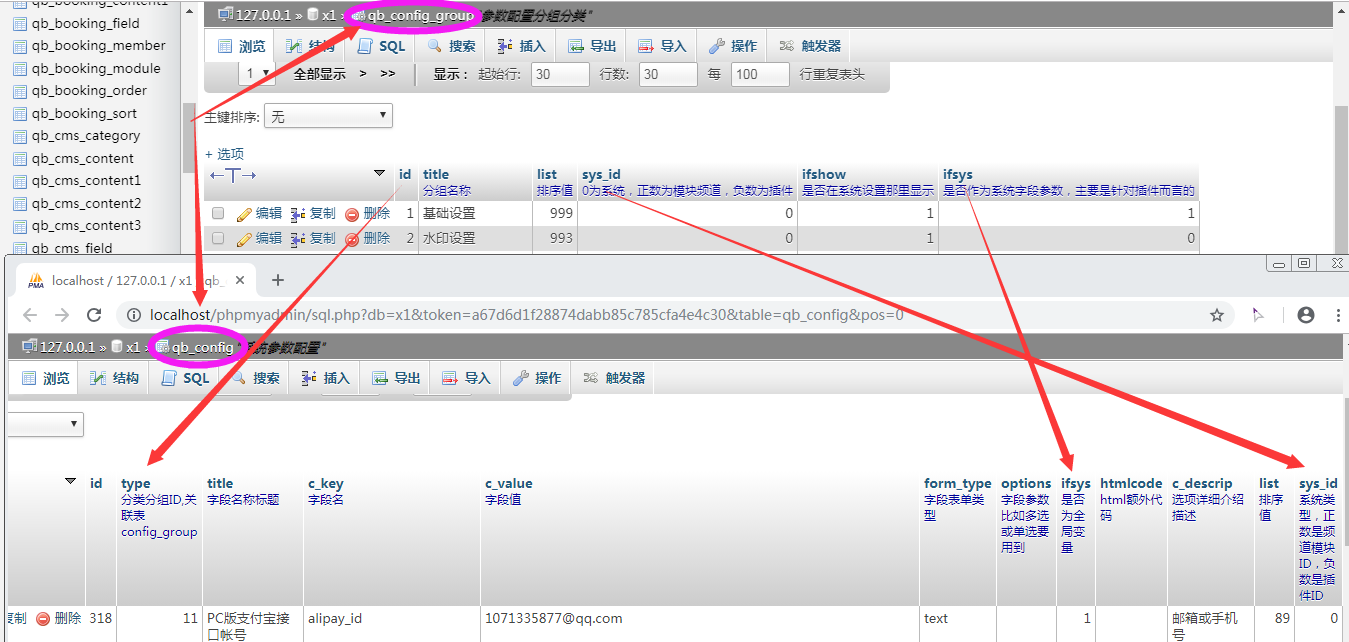1349x642 pixels.
Task: Check the checkbox for 水印设置 row
Action: tap(218, 239)
